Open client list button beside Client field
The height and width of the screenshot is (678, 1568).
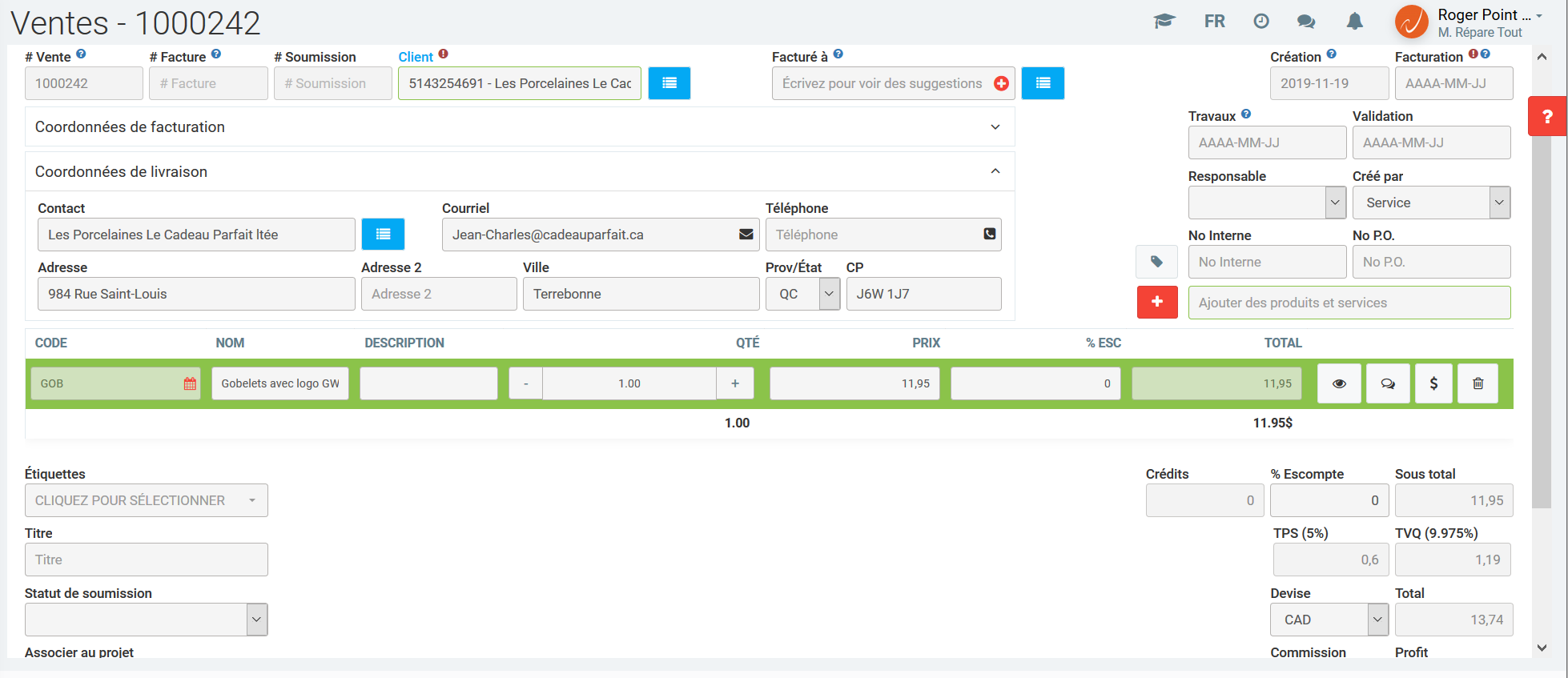click(669, 83)
